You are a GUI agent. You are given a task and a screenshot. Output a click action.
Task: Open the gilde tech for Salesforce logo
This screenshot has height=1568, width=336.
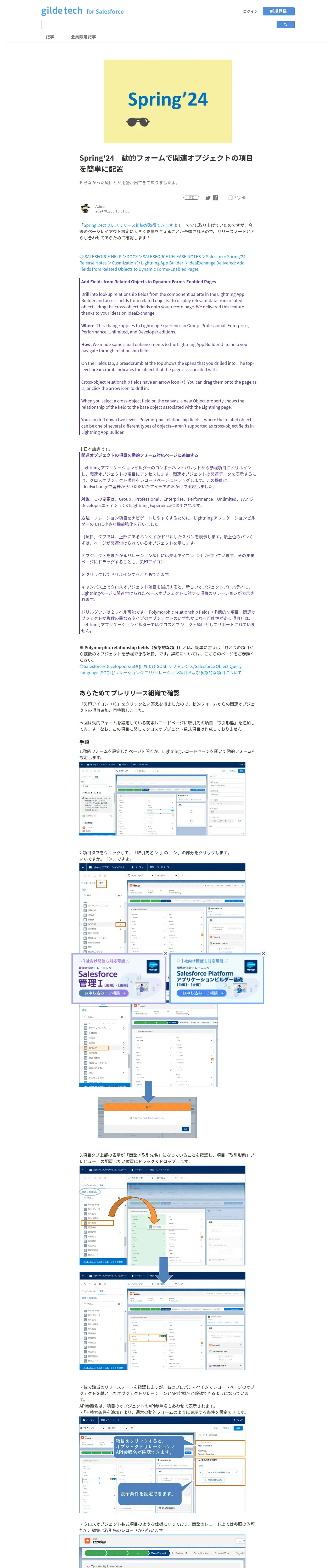pyautogui.click(x=82, y=11)
